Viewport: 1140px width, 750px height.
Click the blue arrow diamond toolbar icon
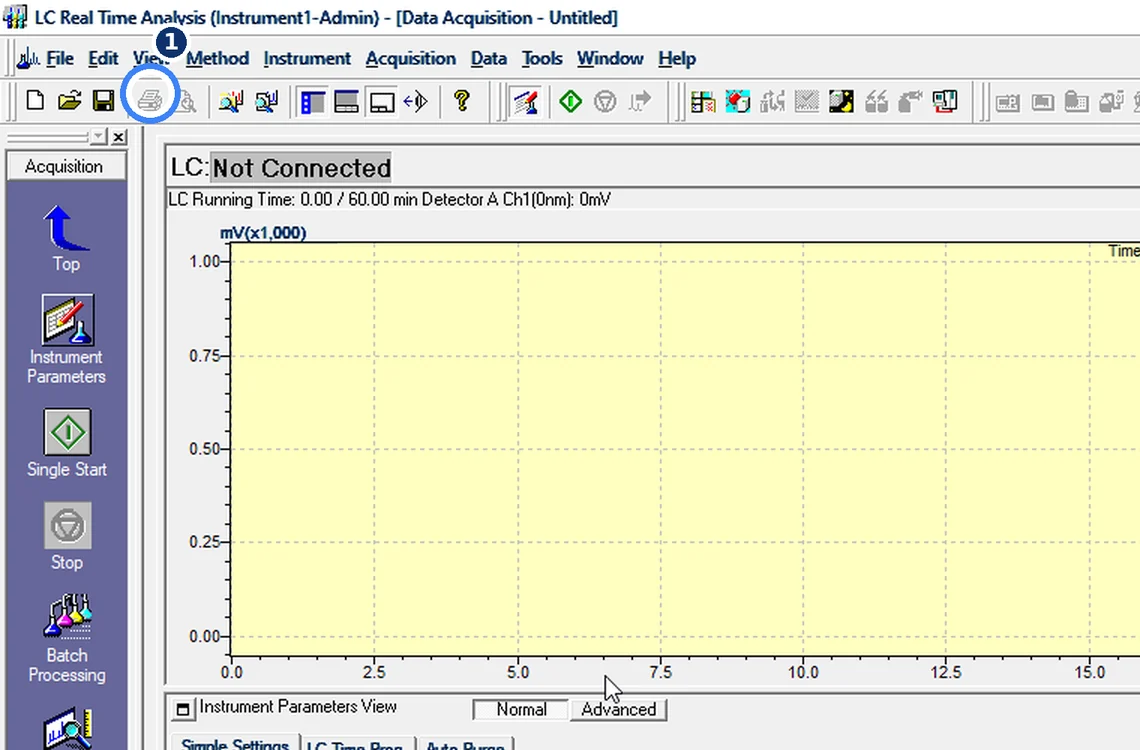416,102
